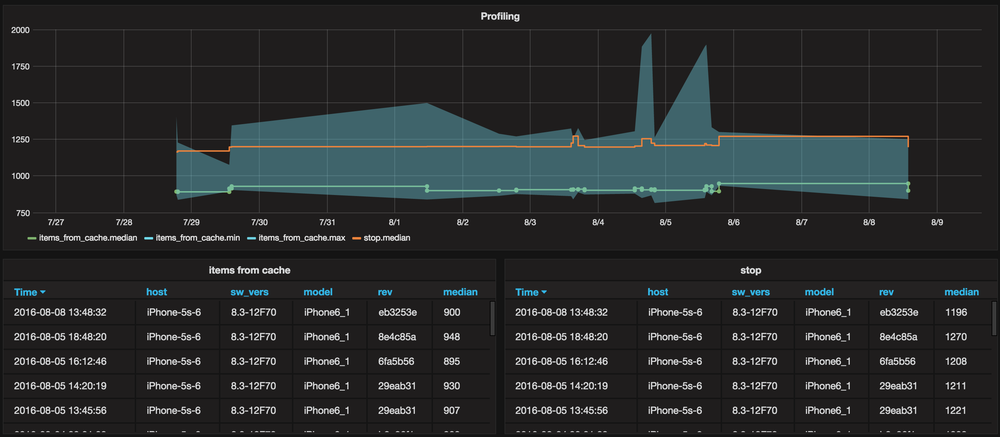Select median value 1196
The image size is (1000, 437).
point(956,313)
